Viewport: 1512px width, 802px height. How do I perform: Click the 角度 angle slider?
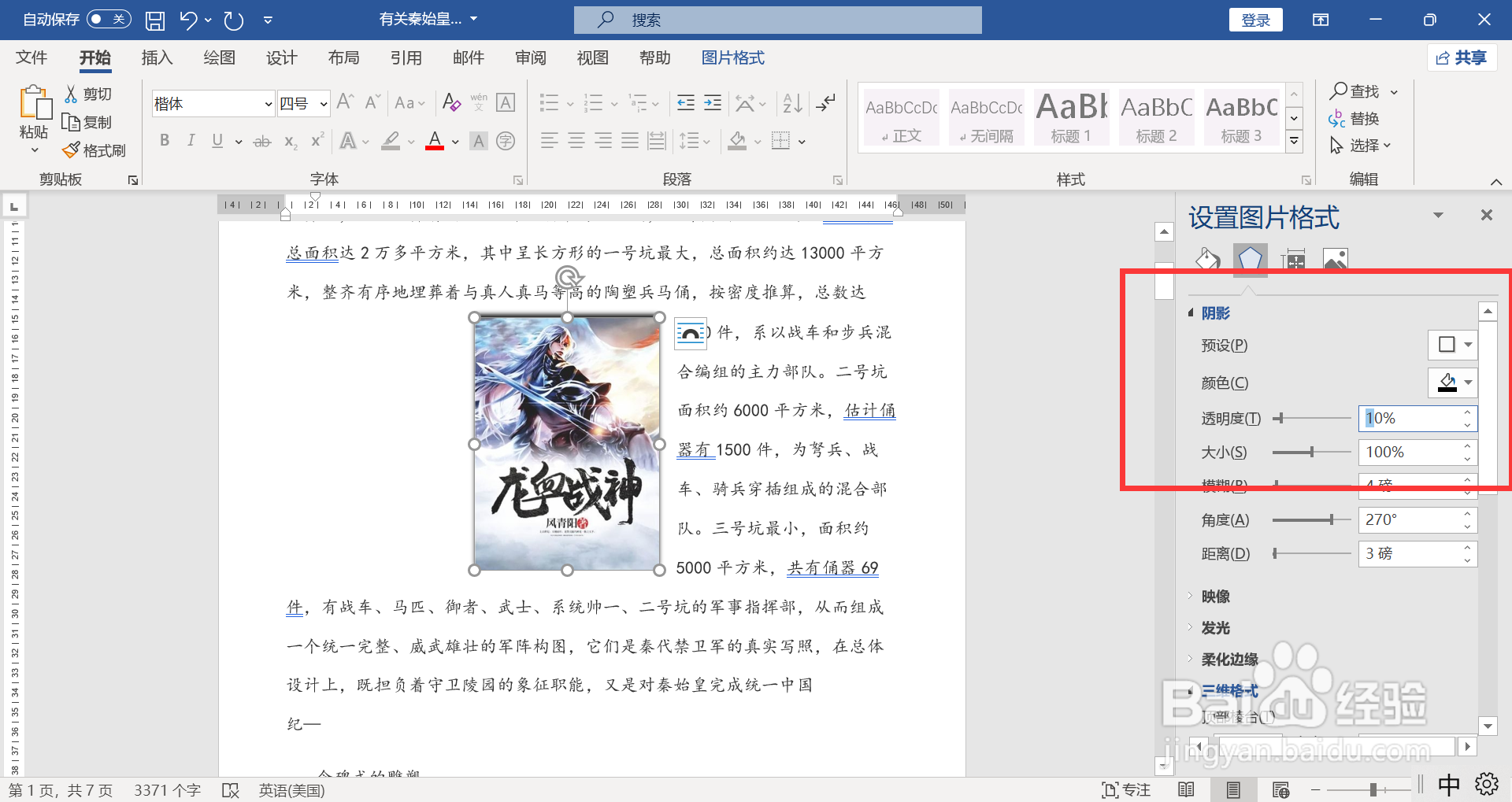coord(1312,520)
